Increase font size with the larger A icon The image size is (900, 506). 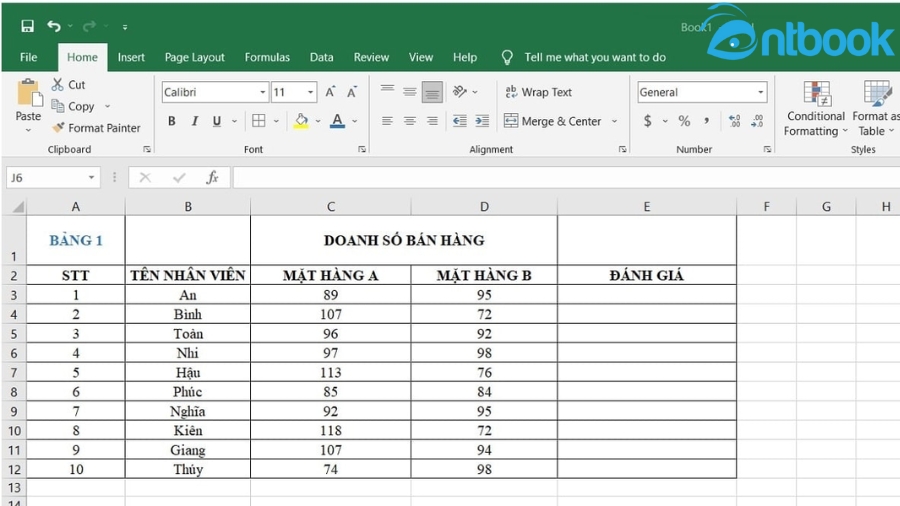click(330, 92)
